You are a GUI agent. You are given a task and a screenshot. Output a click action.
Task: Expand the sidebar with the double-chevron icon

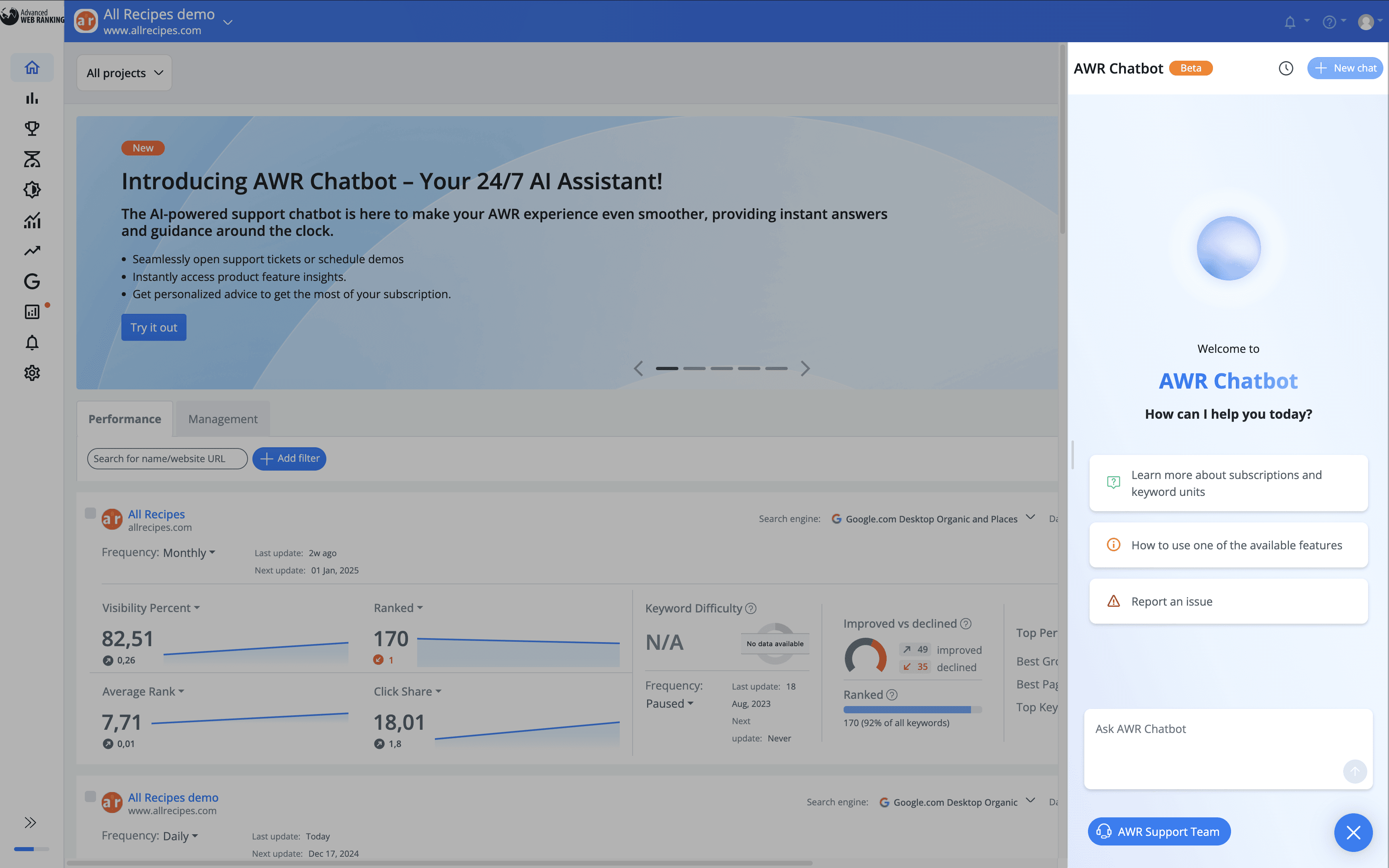[x=31, y=823]
